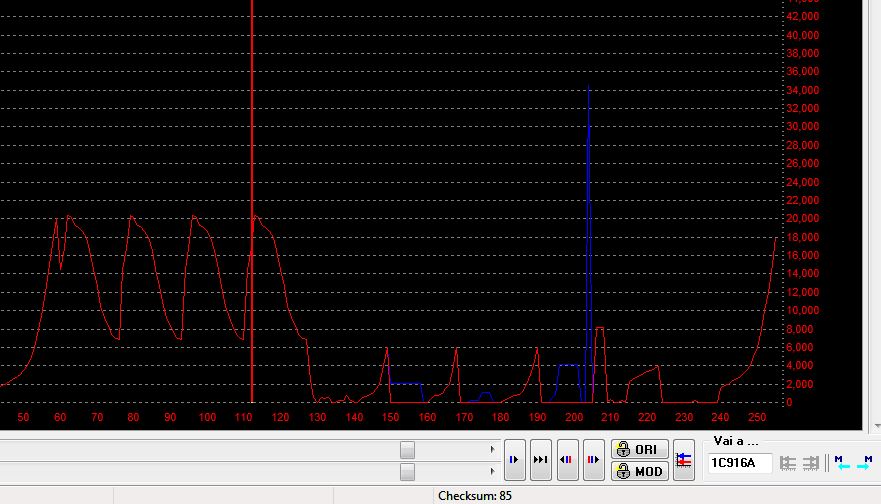Click the x-axis label 60
This screenshot has width=881, height=504.
coord(60,417)
